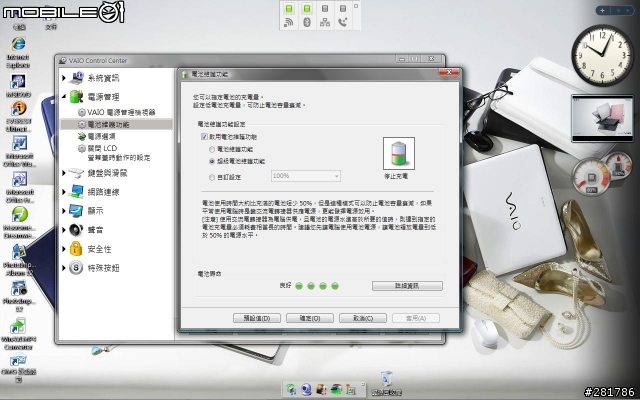Uncheck 啟用電池維護功能 checkbox
This screenshot has height=400, width=640.
pos(204,137)
